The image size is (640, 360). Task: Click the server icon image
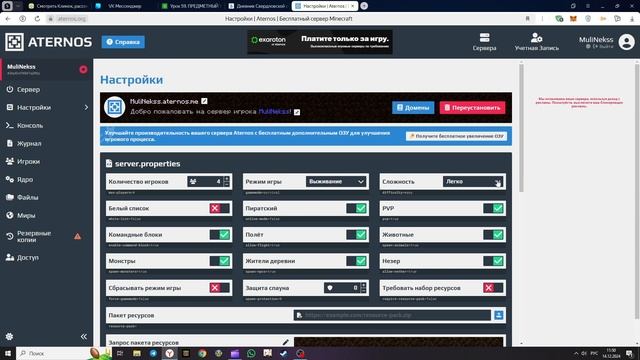[x=114, y=107]
